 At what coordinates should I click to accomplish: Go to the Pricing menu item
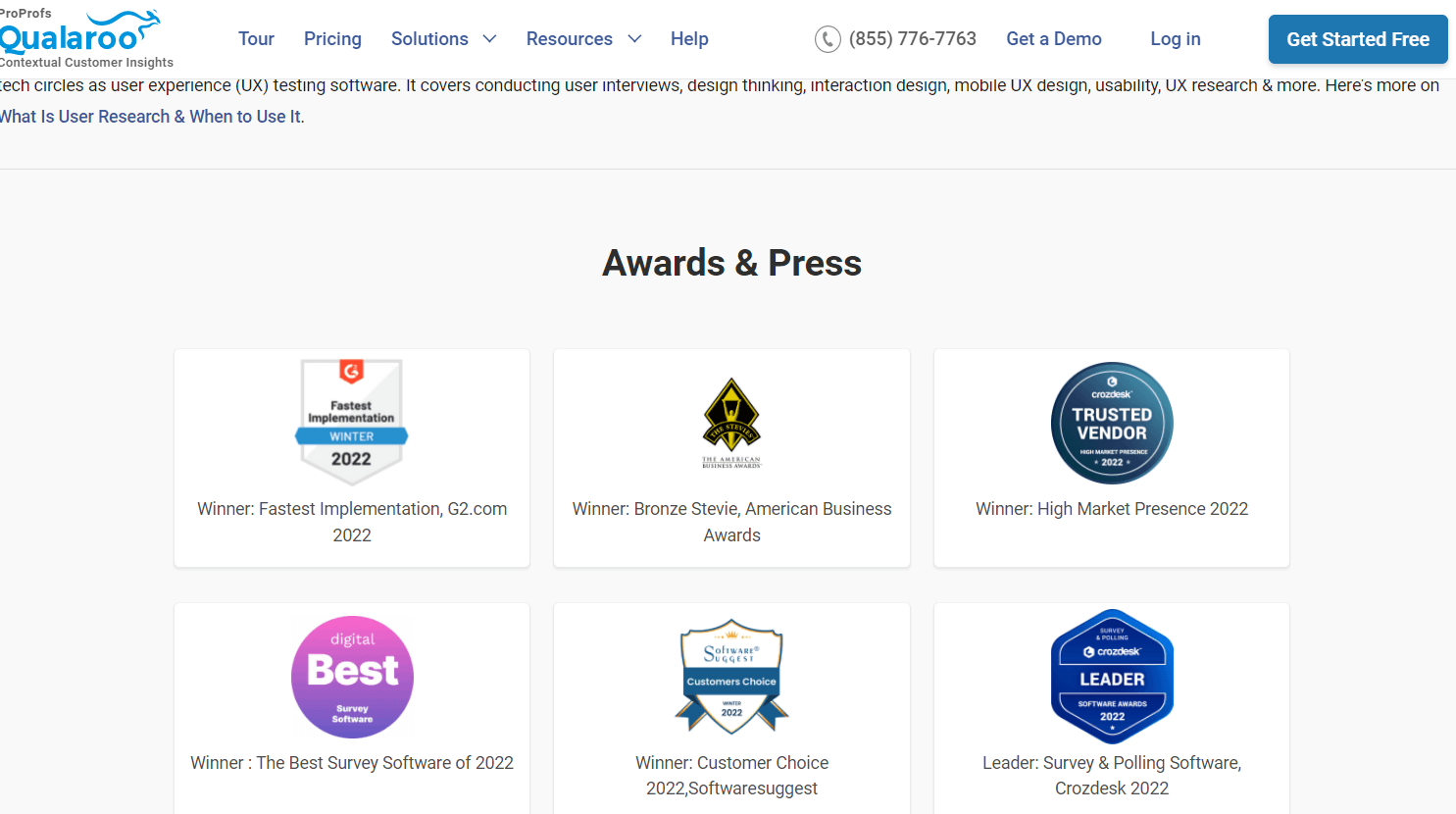tap(332, 39)
